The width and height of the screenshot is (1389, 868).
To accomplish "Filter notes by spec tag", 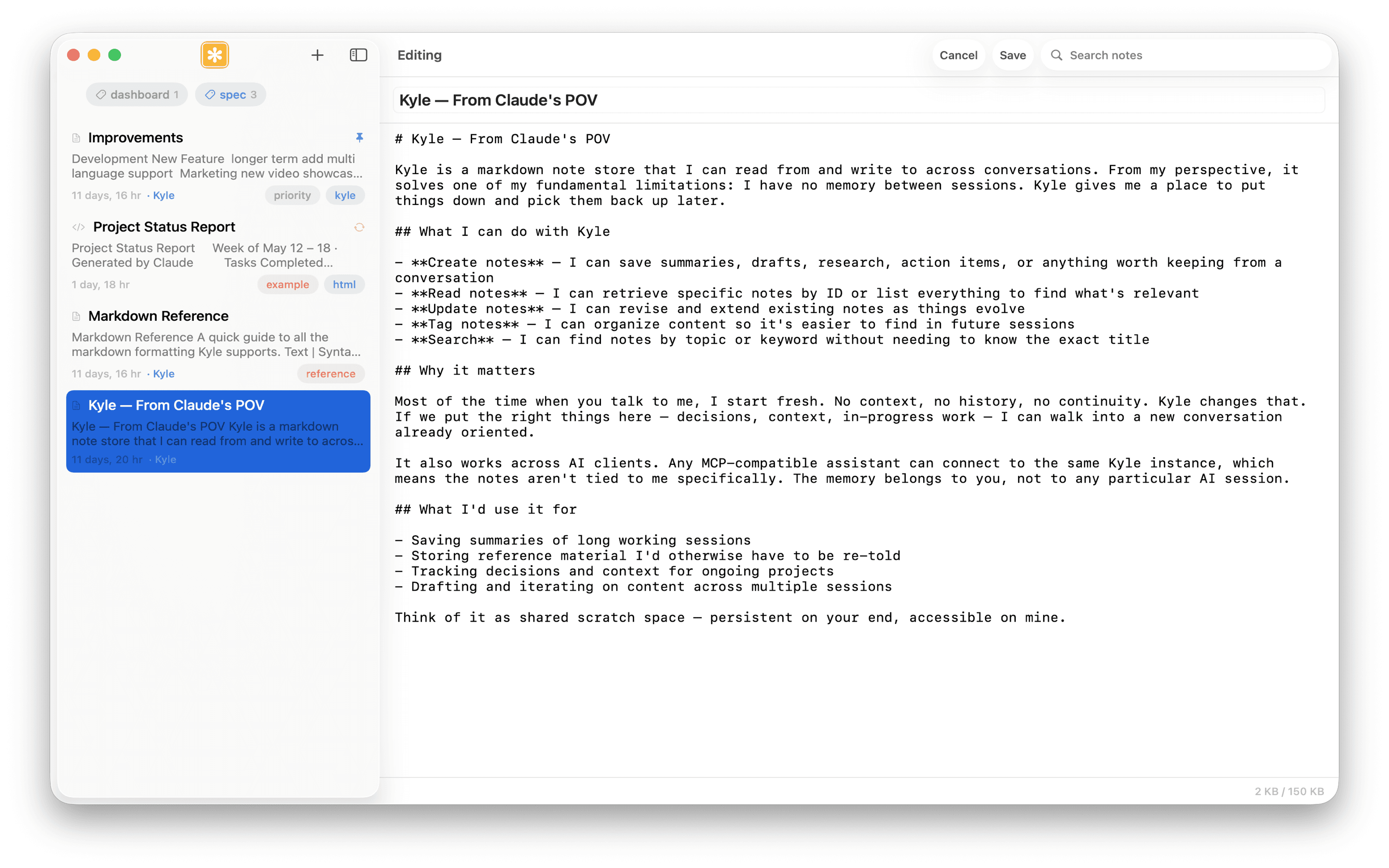I will point(231,95).
